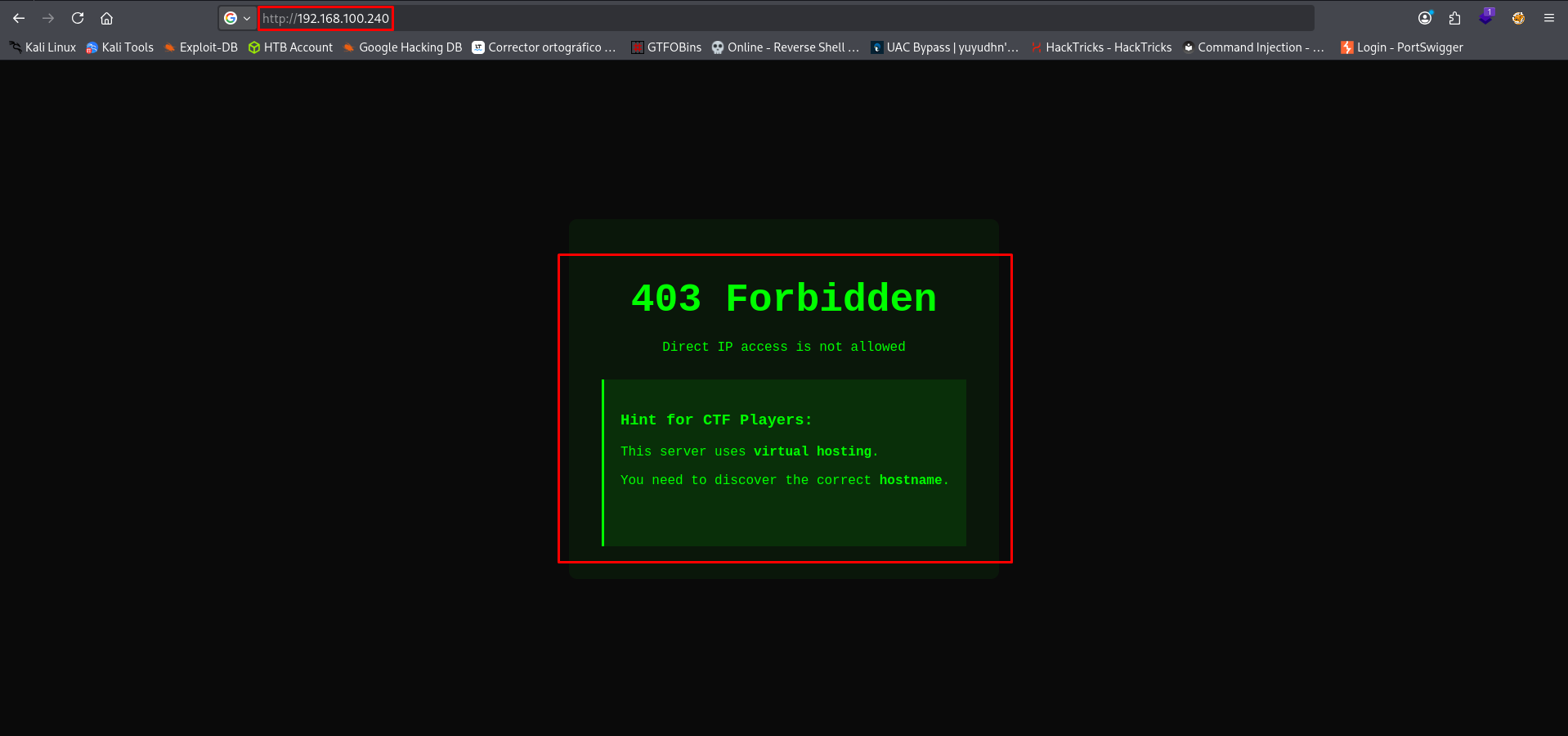The height and width of the screenshot is (736, 1568).
Task: Open the GTFOBins bookmark
Action: 666,47
